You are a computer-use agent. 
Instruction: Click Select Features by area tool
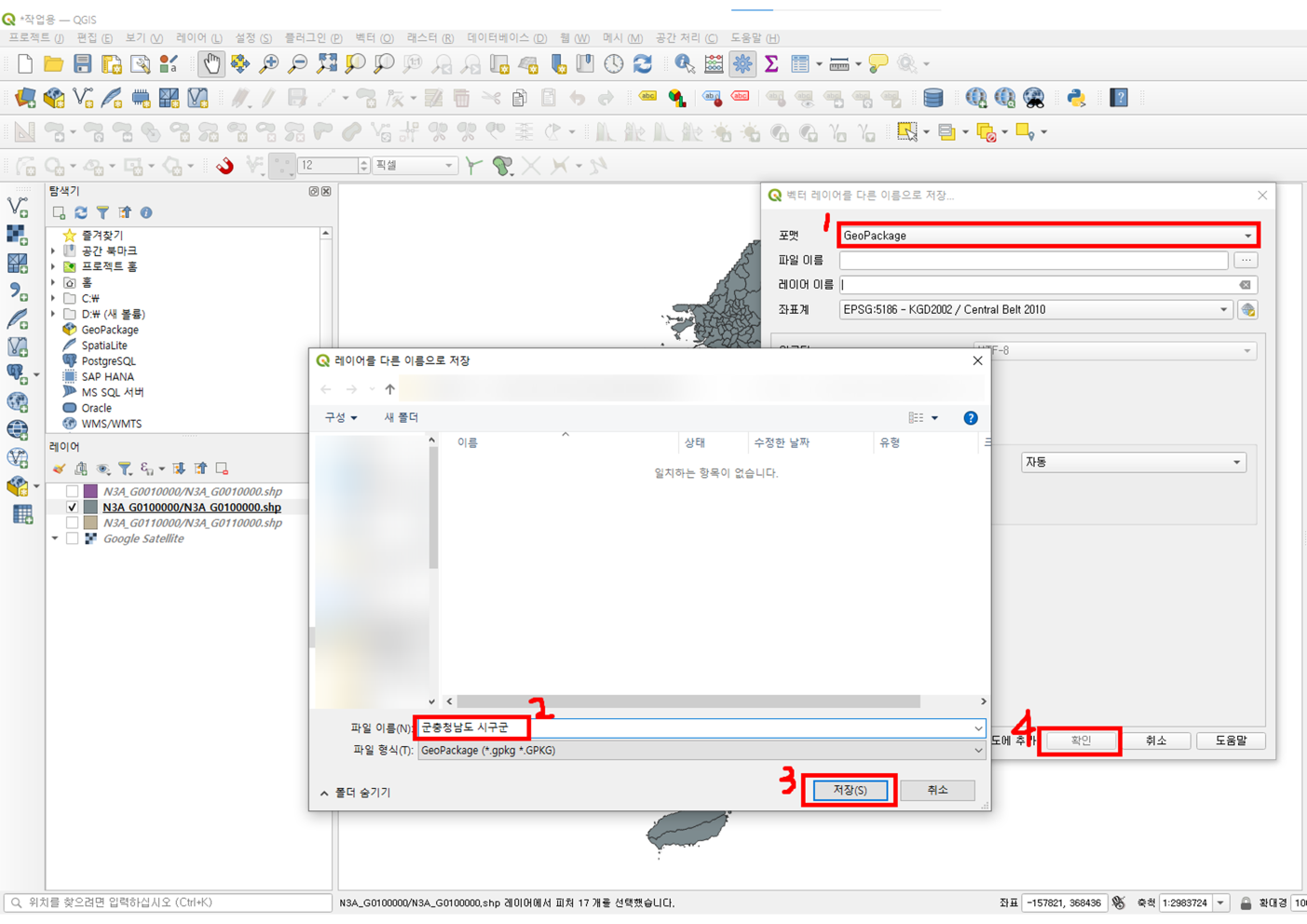point(906,132)
